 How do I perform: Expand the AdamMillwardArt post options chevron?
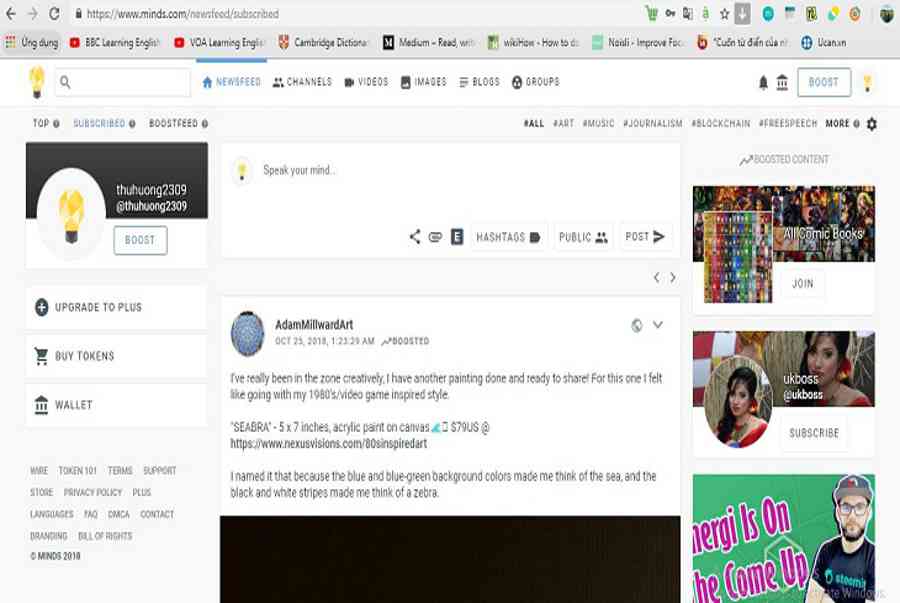(658, 325)
